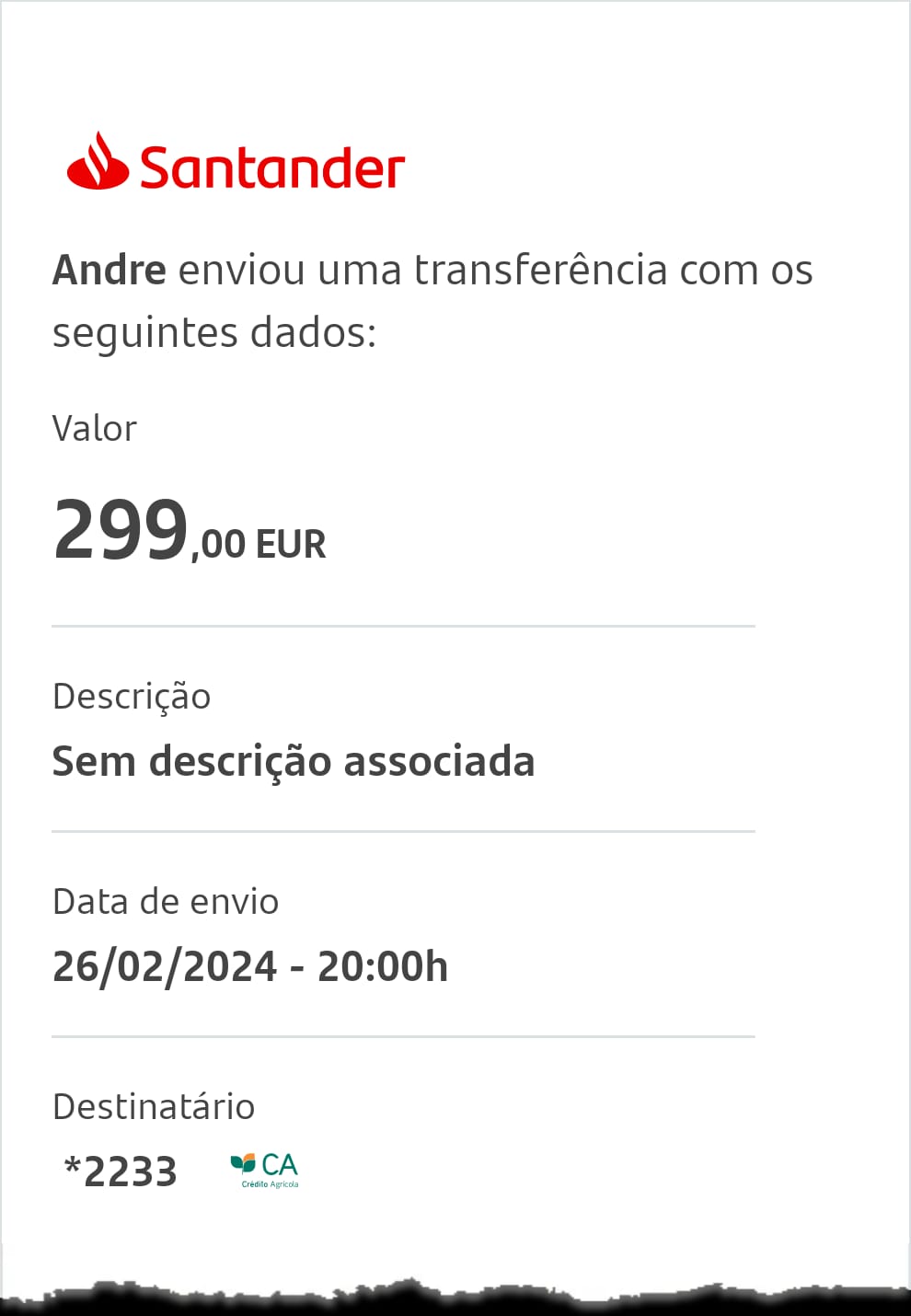The image size is (911, 1316).
Task: Click the 'seguintes dados:' text line
Action: (214, 333)
